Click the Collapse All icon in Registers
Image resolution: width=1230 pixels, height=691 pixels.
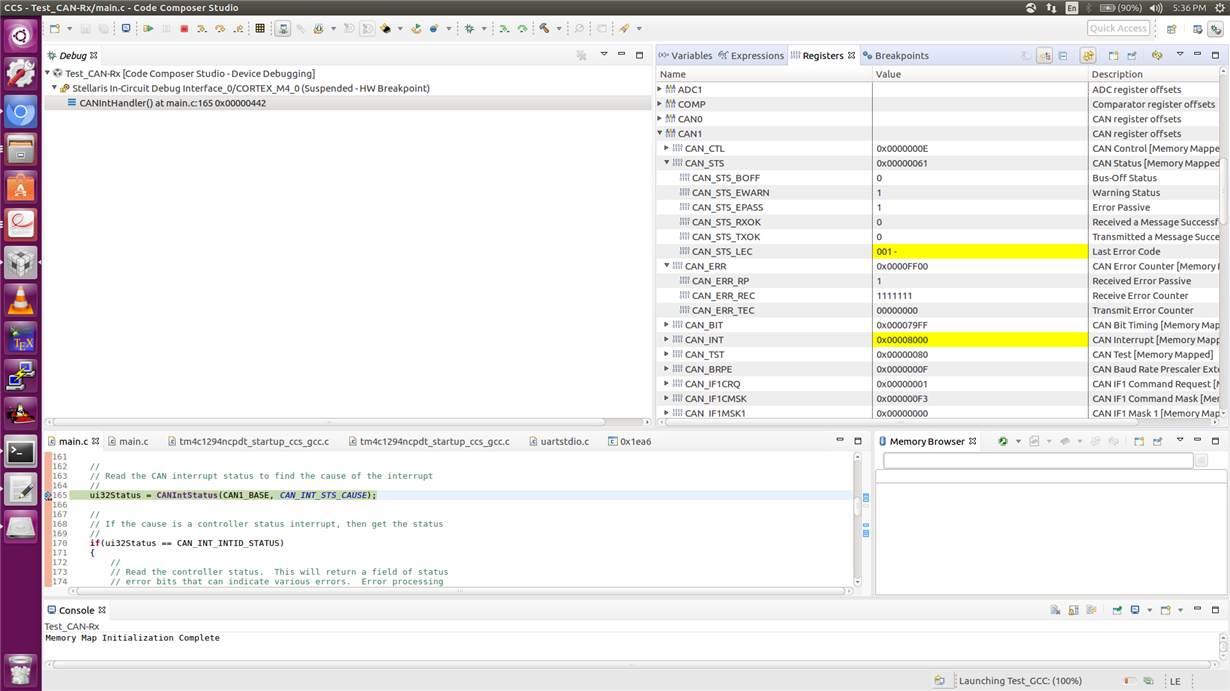tap(1063, 56)
